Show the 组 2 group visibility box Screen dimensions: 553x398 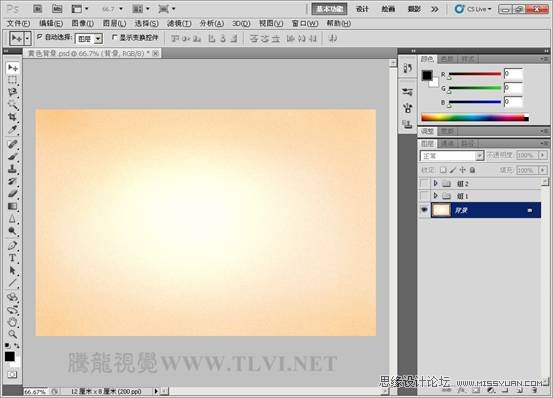coord(424,183)
